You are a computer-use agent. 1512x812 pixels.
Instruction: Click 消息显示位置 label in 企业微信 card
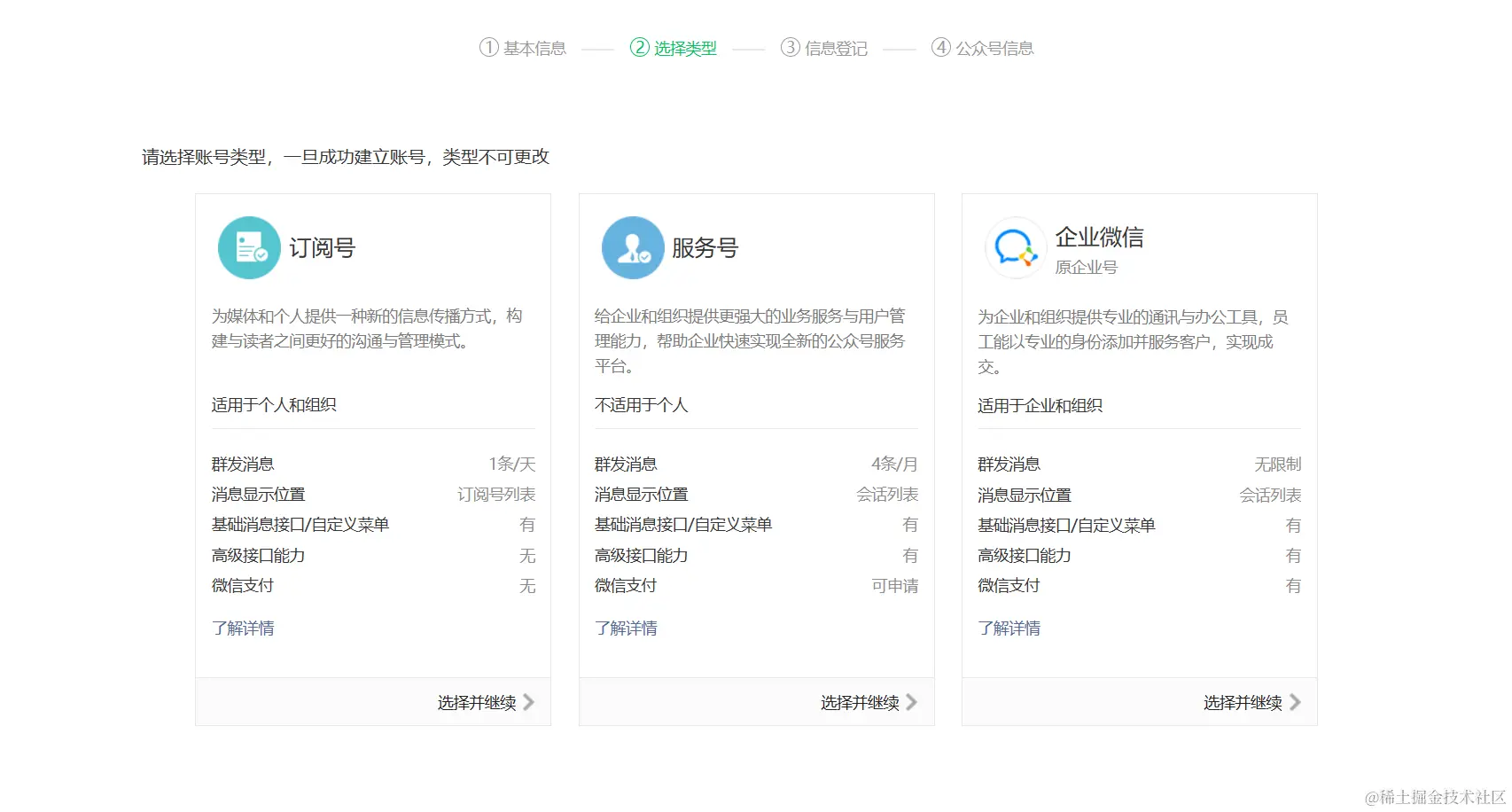click(1024, 496)
